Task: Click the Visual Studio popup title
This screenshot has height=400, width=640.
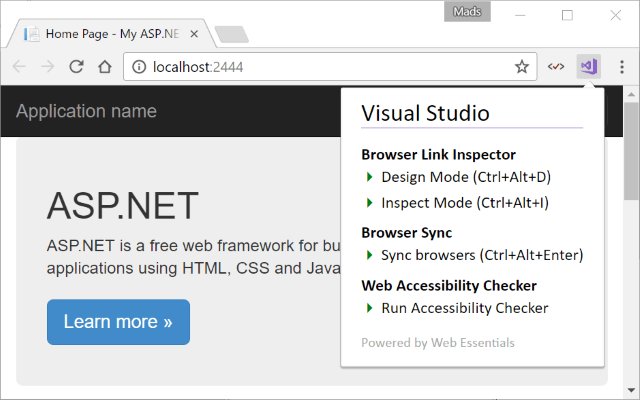Action: [x=425, y=113]
